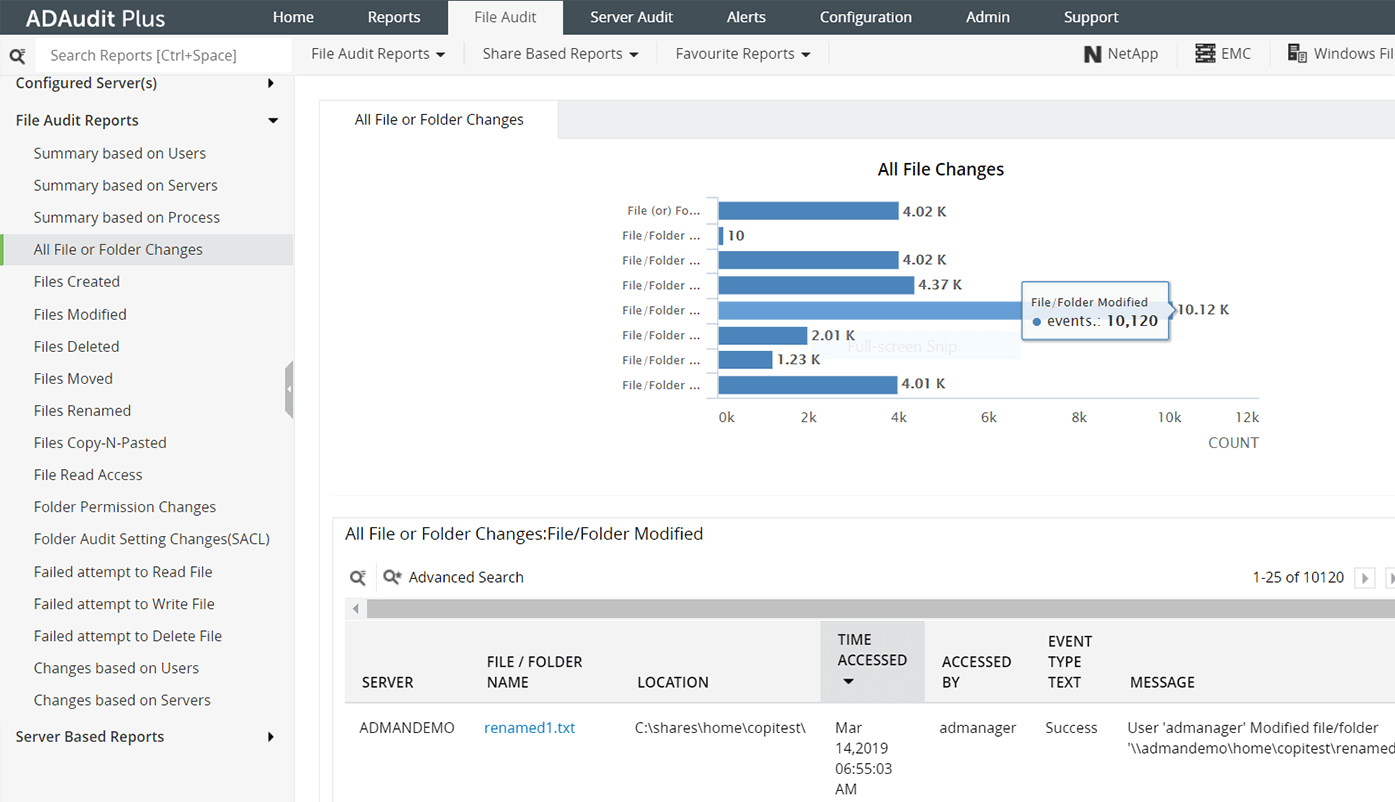Click the NetApp logo icon

click(x=1093, y=54)
